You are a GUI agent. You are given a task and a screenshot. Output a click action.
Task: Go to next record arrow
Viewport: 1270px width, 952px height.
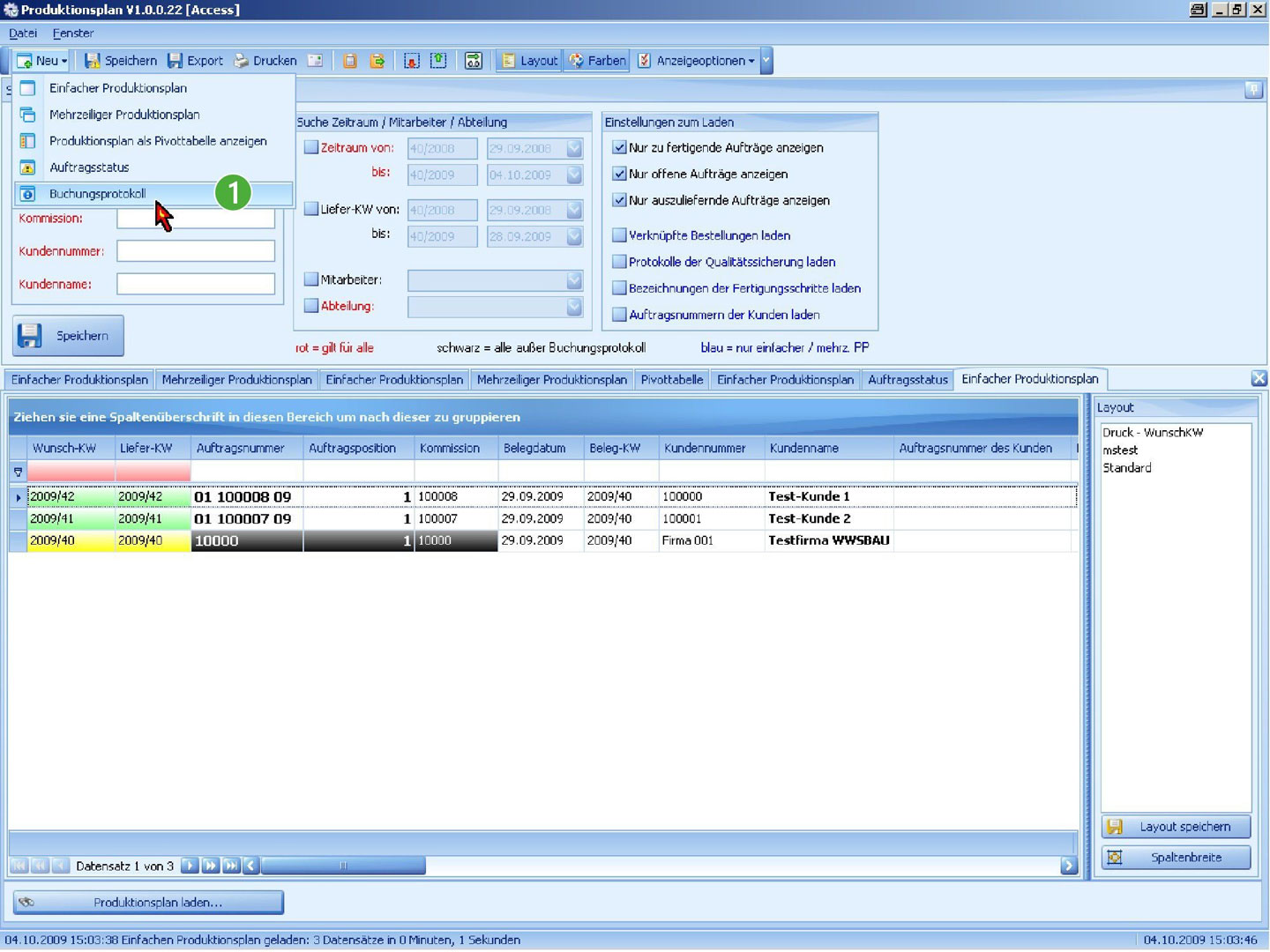(x=189, y=866)
